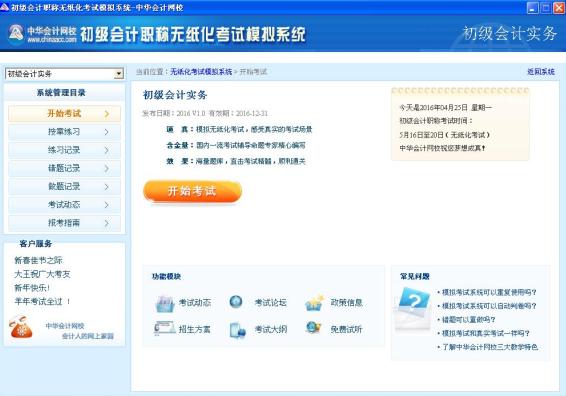Viewport: 566px width, 396px height.
Task: Click the 考试大纲 document icon
Action: coord(238,330)
